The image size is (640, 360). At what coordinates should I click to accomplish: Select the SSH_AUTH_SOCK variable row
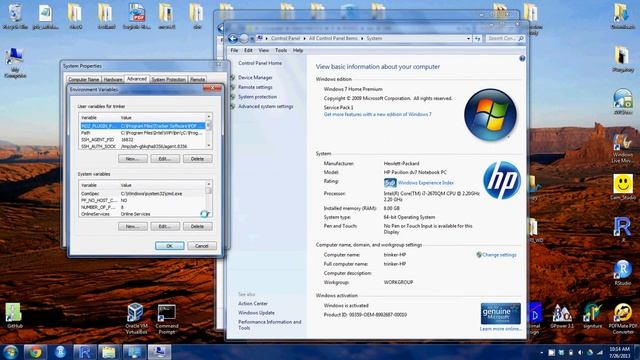coord(142,146)
